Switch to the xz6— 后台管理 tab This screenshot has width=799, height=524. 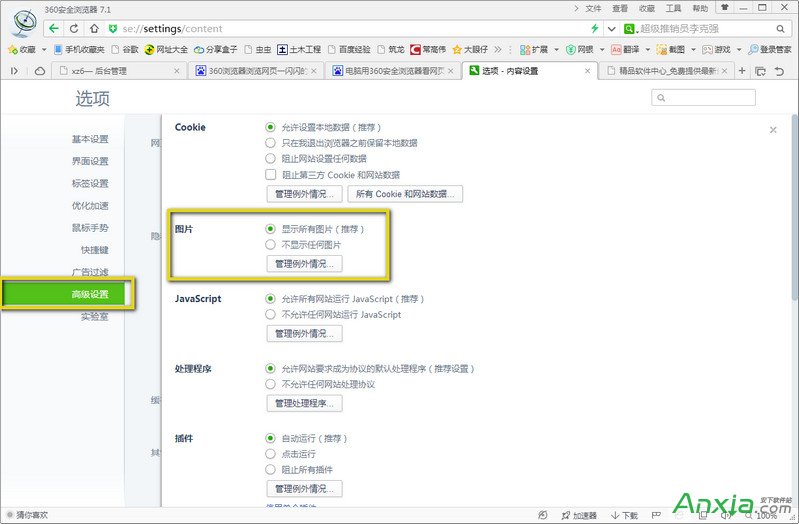(119, 71)
